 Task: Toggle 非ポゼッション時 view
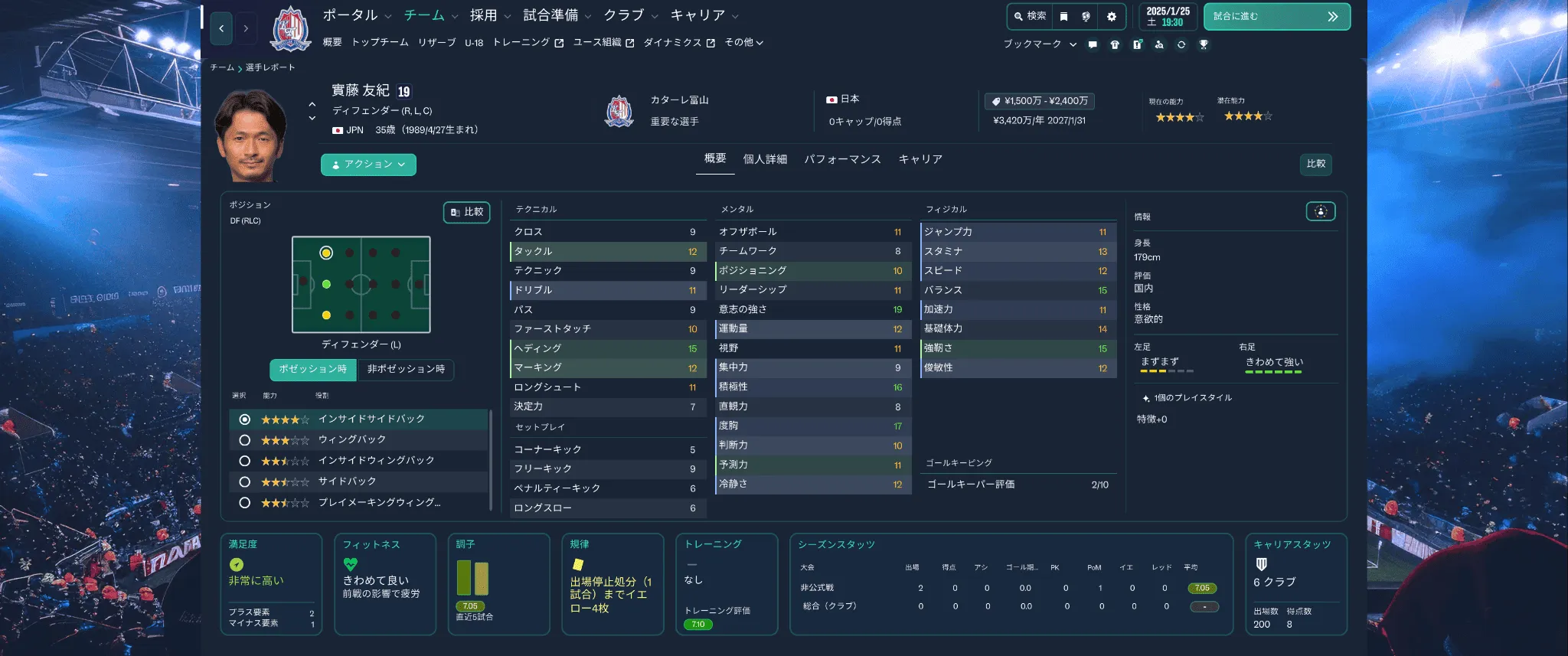(406, 370)
